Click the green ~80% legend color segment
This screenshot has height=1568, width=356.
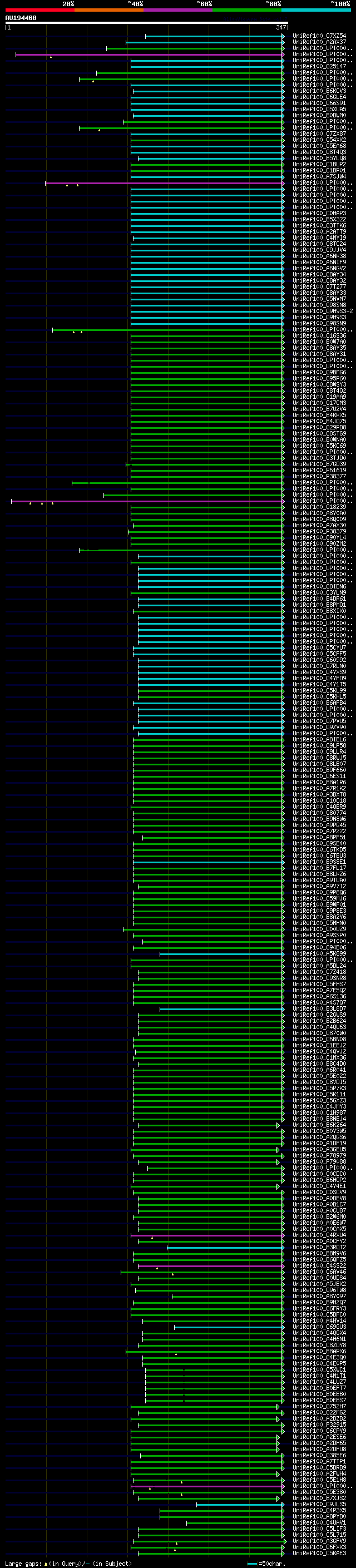pos(247,10)
